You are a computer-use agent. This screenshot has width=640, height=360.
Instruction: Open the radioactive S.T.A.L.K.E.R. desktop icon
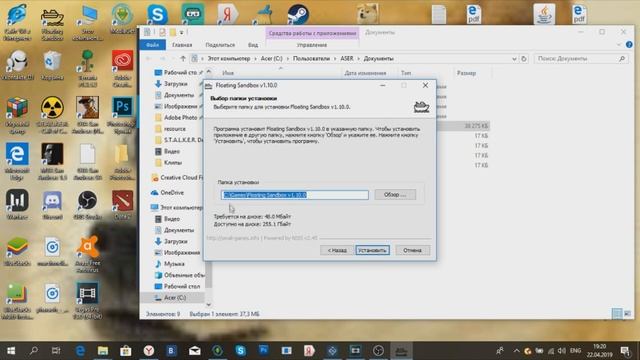click(52, 115)
